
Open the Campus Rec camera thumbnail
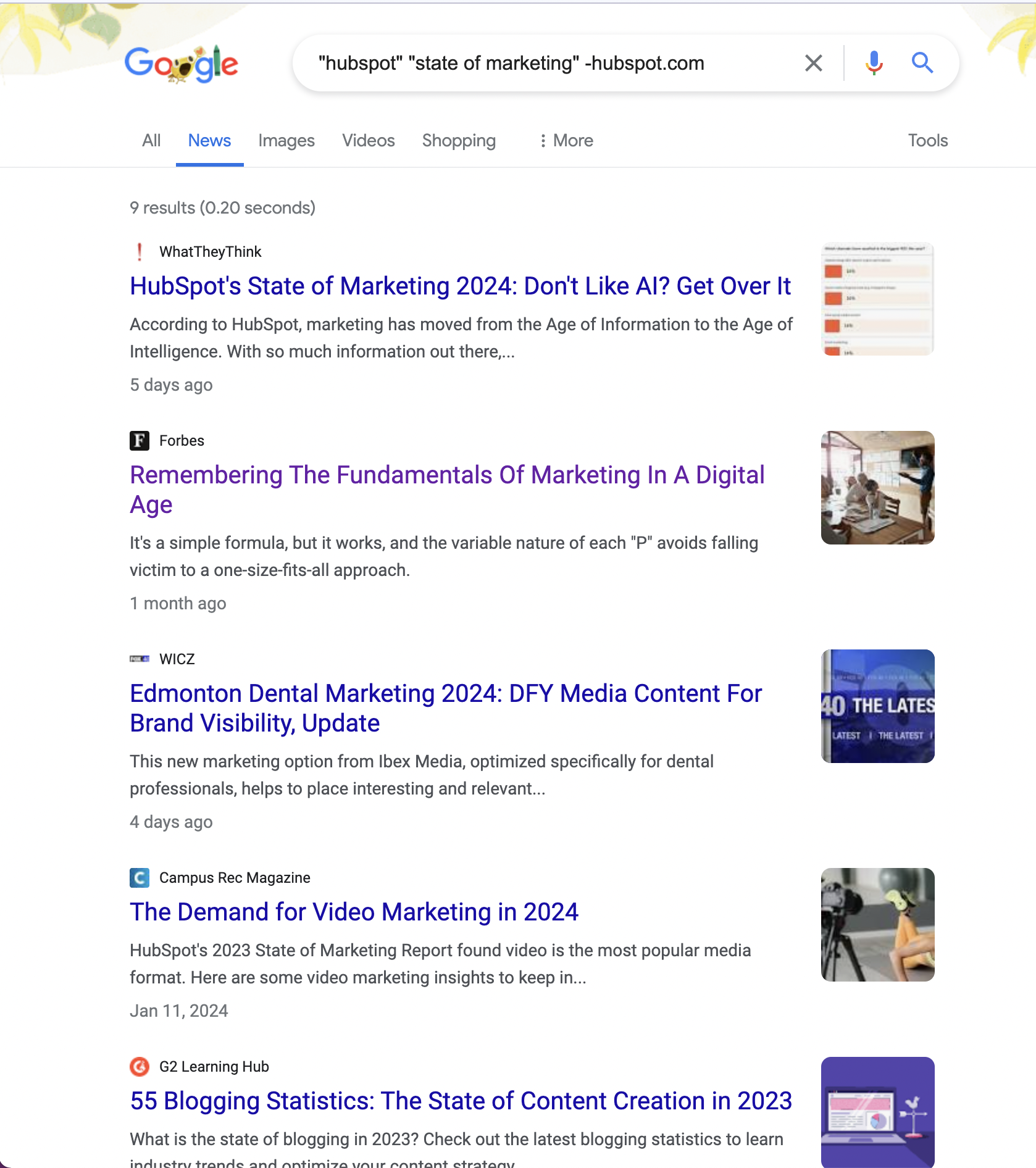[877, 925]
